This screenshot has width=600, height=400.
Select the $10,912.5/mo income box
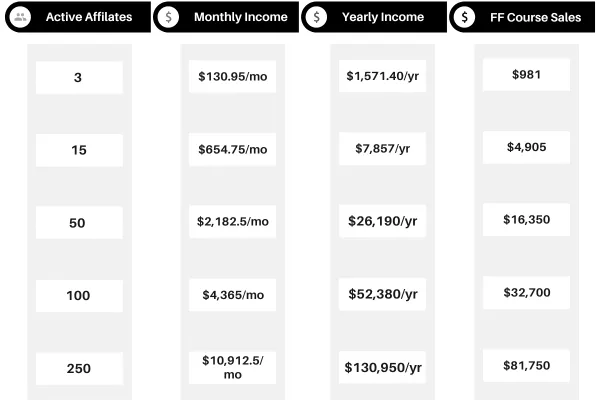click(233, 366)
